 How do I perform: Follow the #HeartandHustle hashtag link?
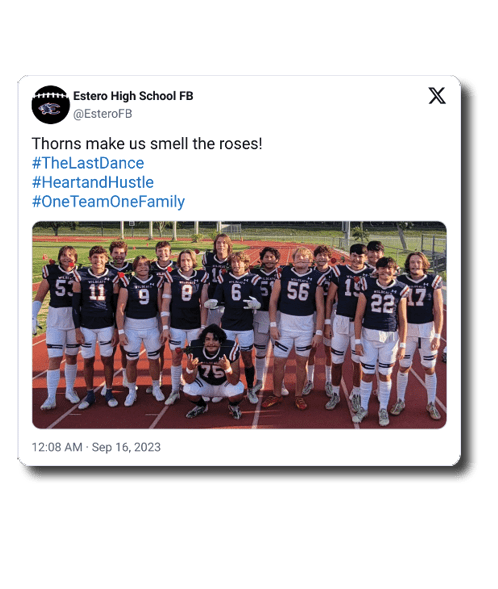click(x=93, y=182)
